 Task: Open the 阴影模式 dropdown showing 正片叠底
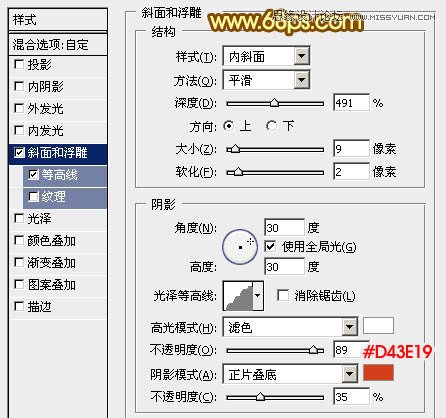pyautogui.click(x=290, y=374)
